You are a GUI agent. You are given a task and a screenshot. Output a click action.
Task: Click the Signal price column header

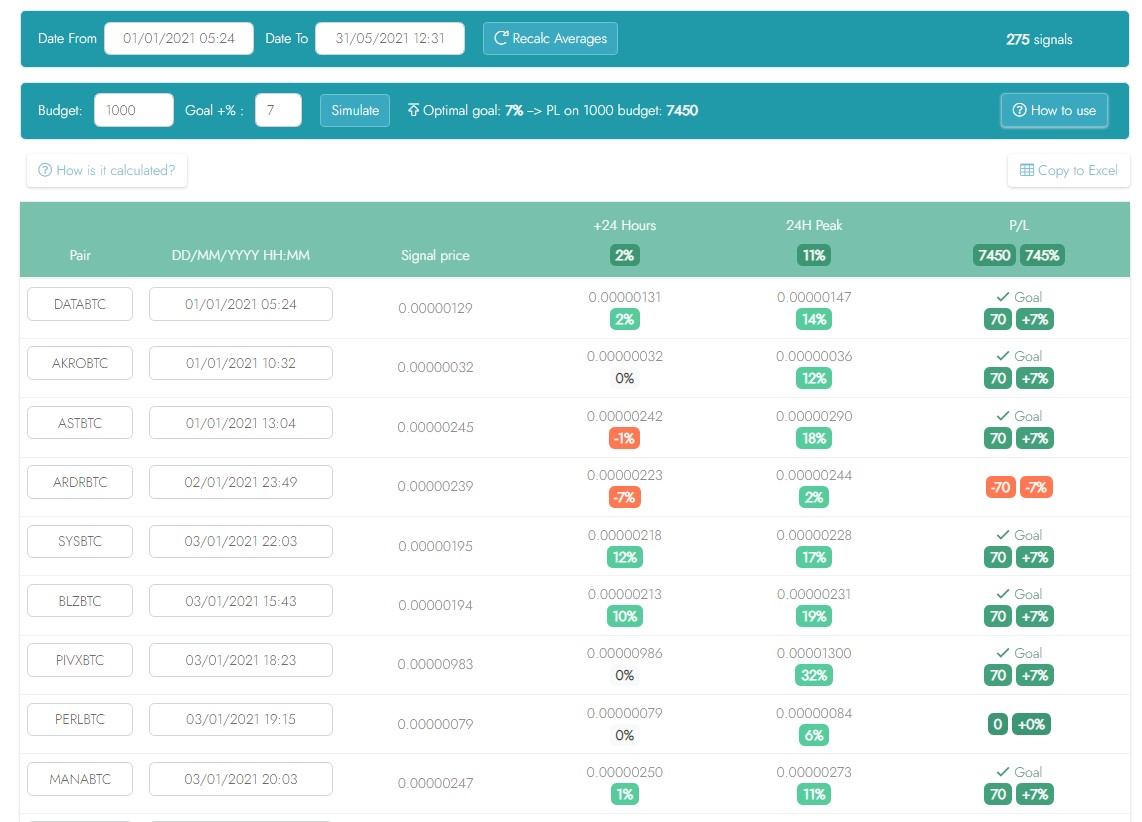[436, 256]
